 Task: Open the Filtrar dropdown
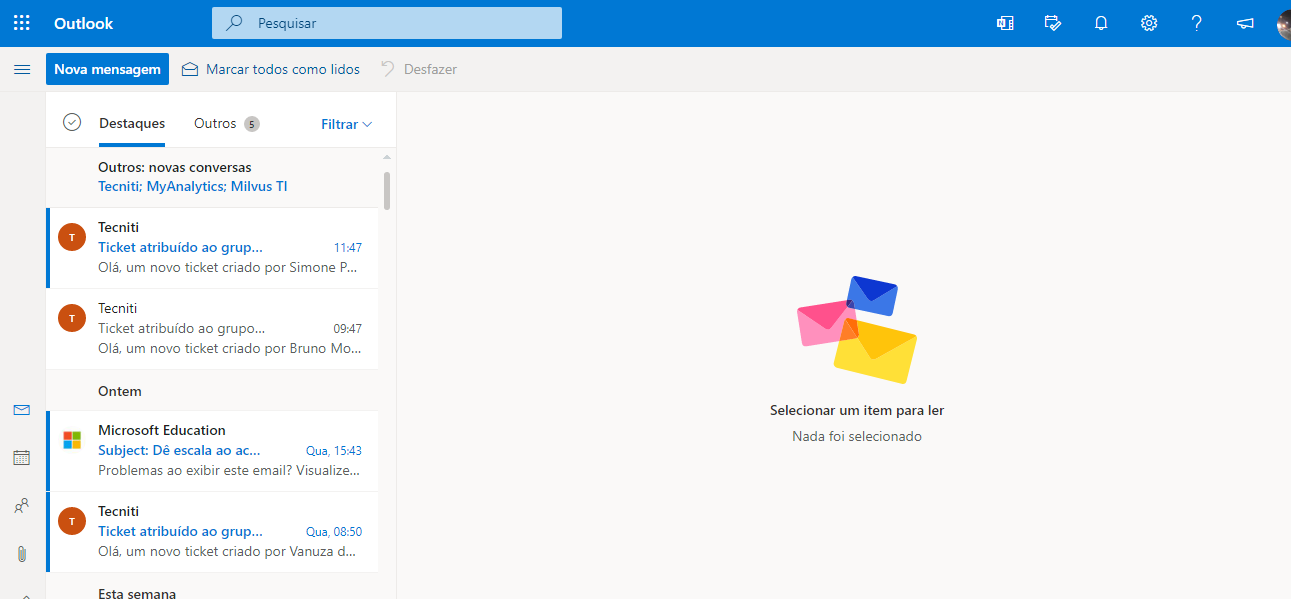345,123
